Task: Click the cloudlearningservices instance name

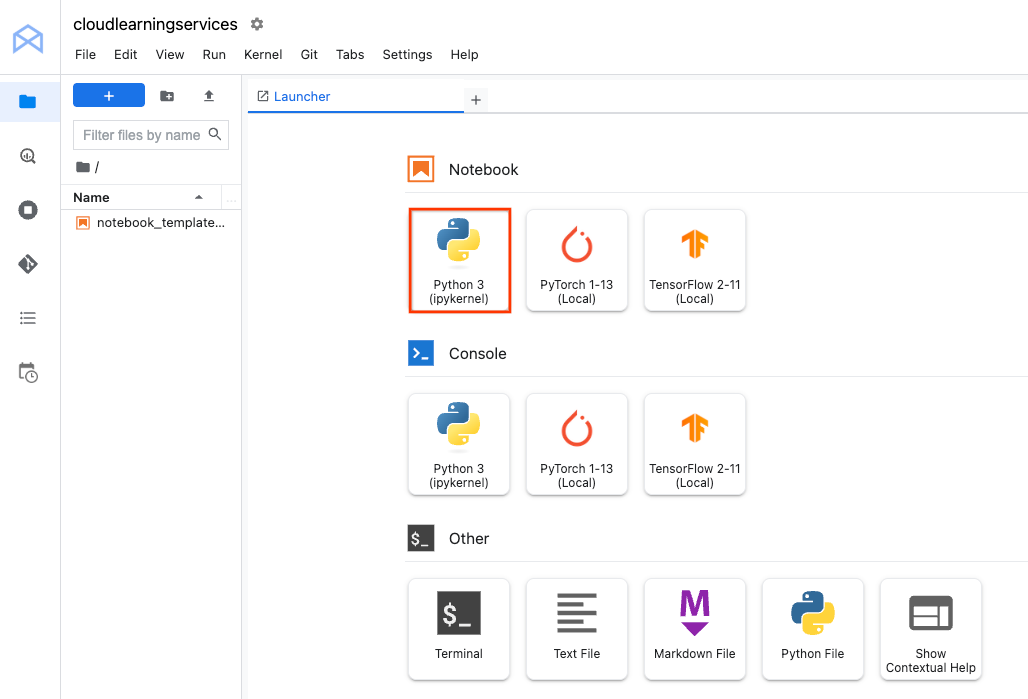Action: (x=155, y=24)
